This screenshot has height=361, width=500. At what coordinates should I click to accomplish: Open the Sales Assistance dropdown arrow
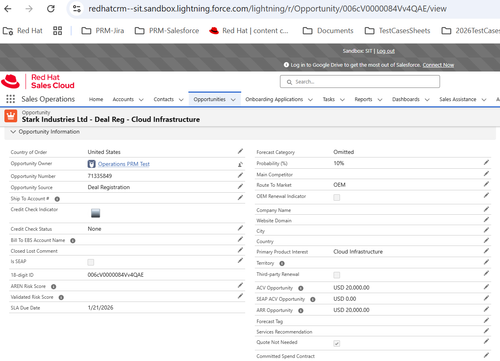(x=484, y=99)
